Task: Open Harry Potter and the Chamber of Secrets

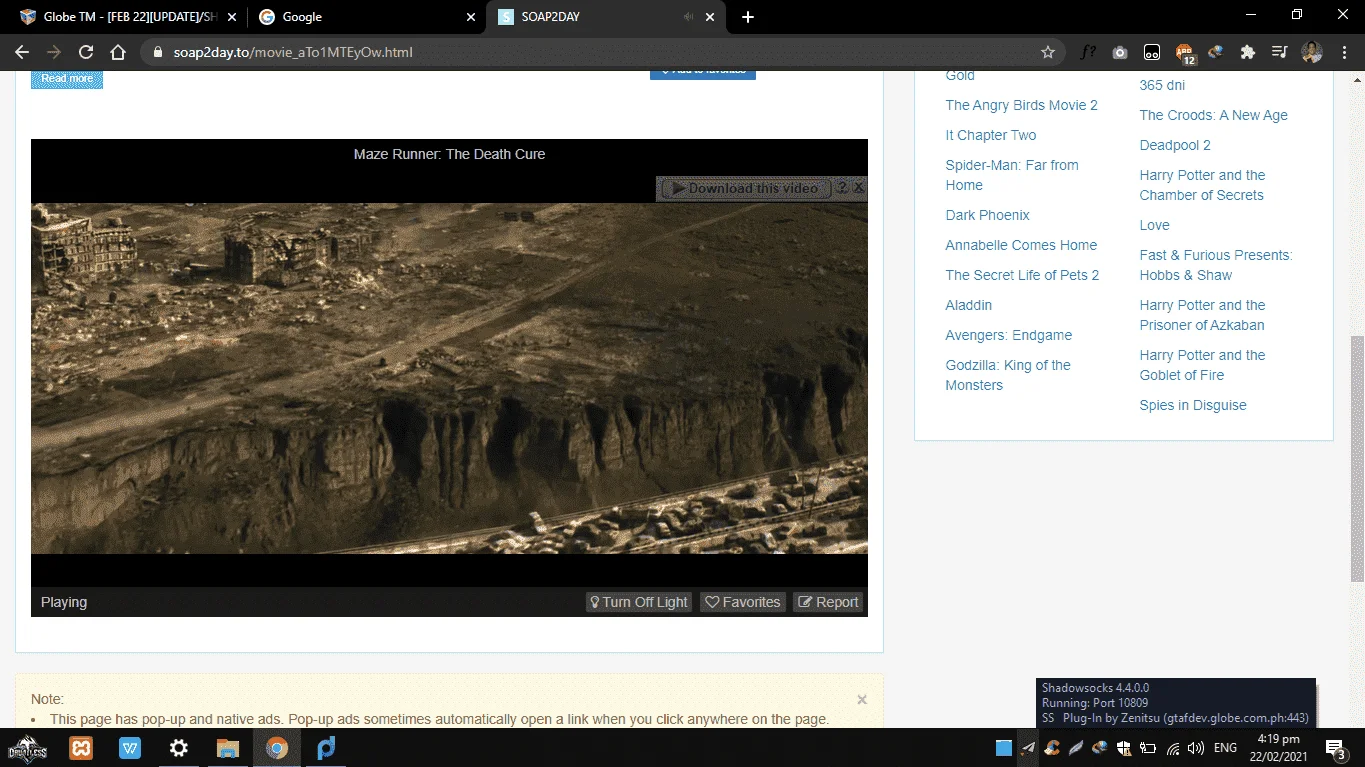Action: point(1202,185)
